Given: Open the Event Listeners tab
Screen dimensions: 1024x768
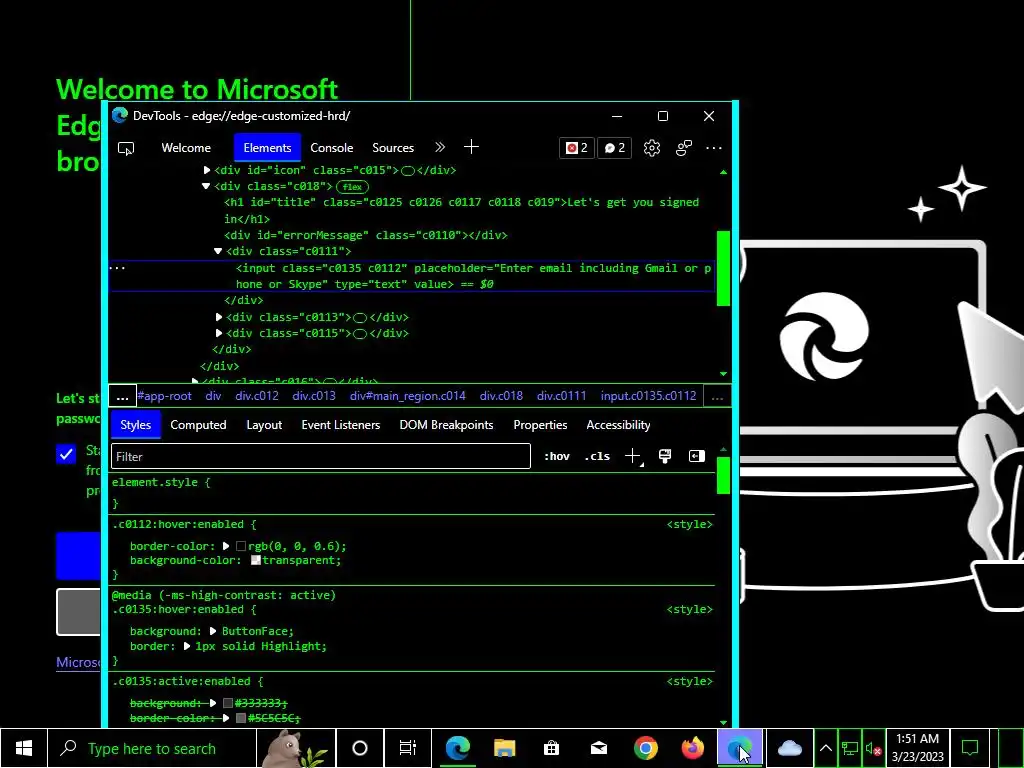Looking at the screenshot, I should coord(341,425).
